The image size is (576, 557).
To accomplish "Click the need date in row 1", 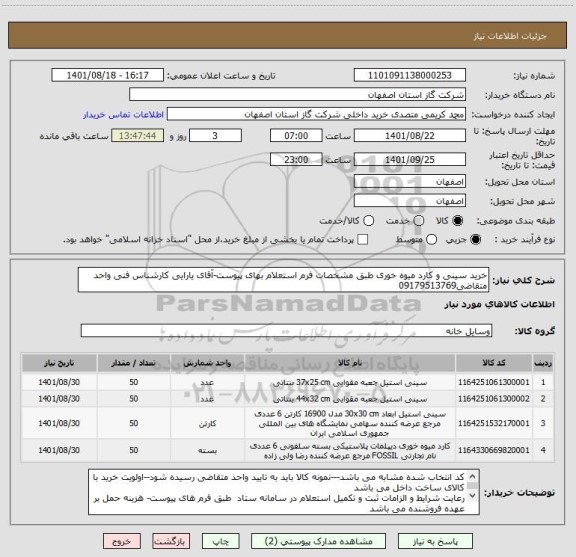I will tap(59, 382).
